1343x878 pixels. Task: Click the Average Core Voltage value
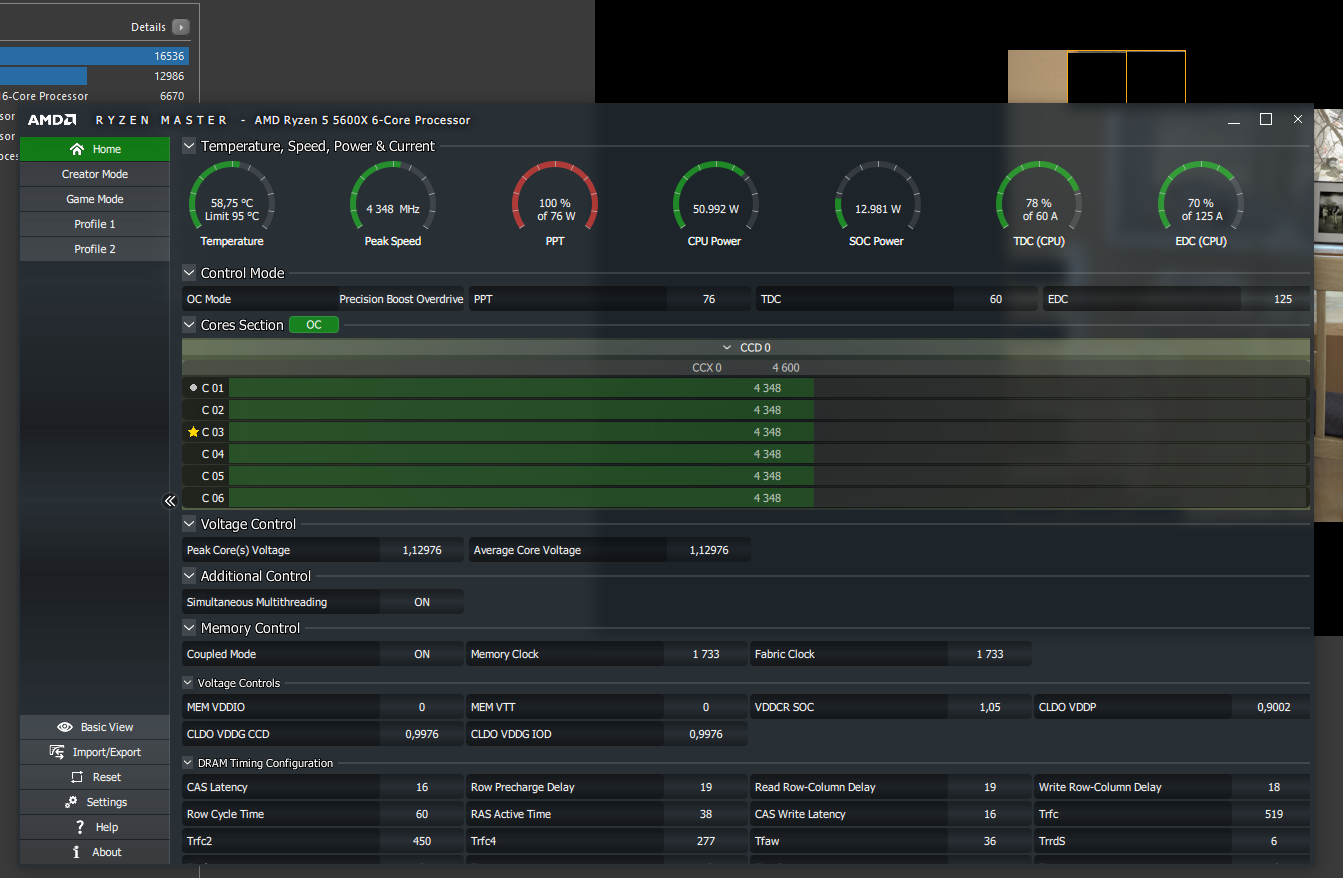click(709, 550)
